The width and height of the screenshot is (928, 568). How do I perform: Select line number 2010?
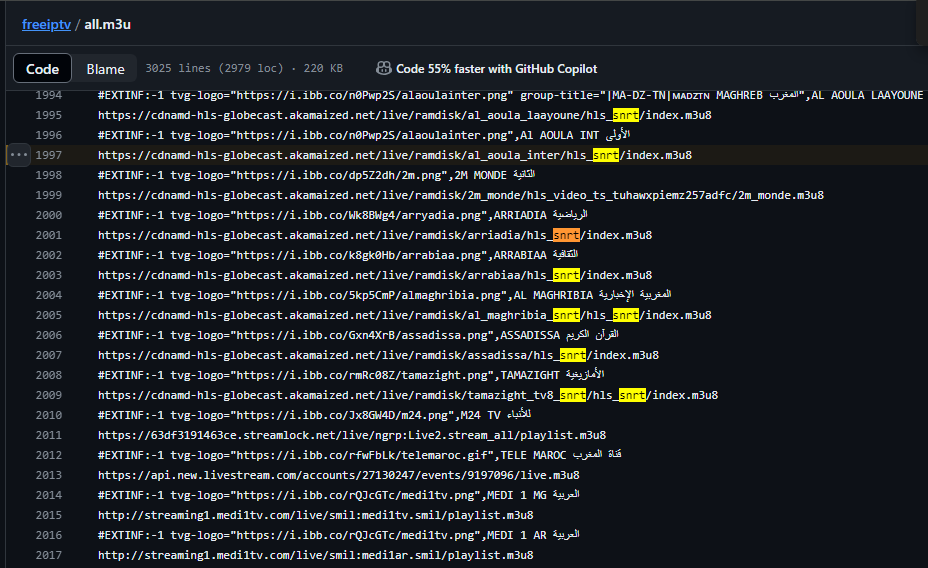[x=49, y=415]
